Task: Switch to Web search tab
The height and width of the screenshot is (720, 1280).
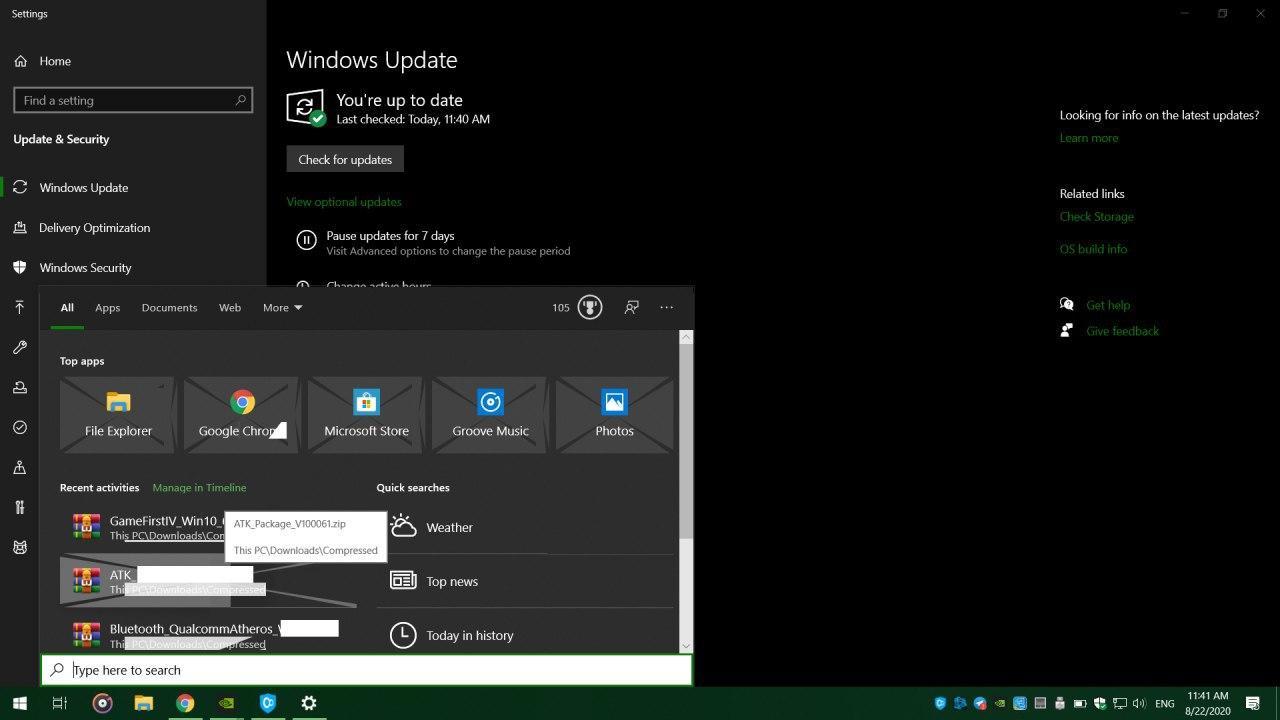Action: click(x=230, y=307)
